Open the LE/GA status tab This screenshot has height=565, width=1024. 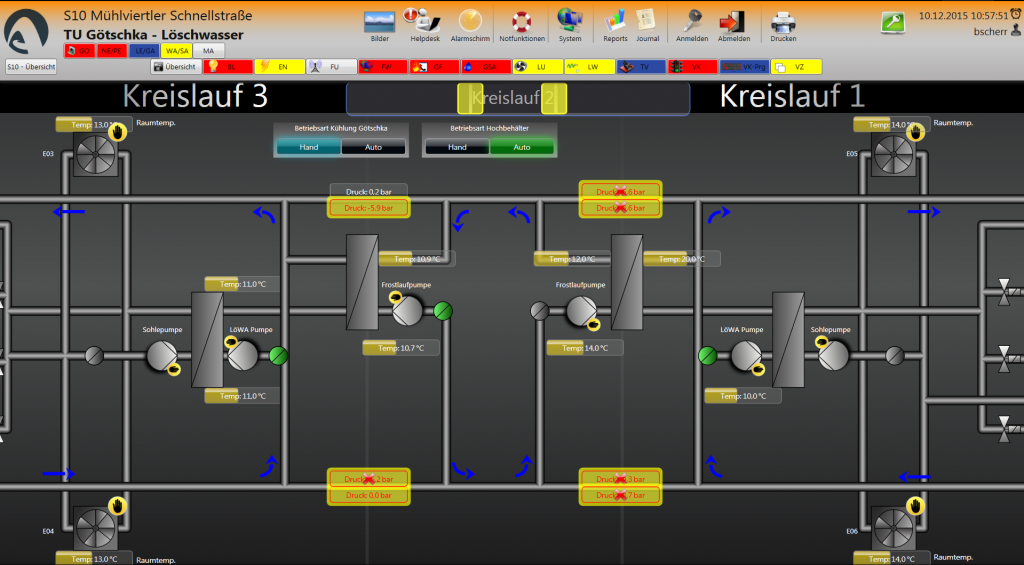[x=144, y=50]
